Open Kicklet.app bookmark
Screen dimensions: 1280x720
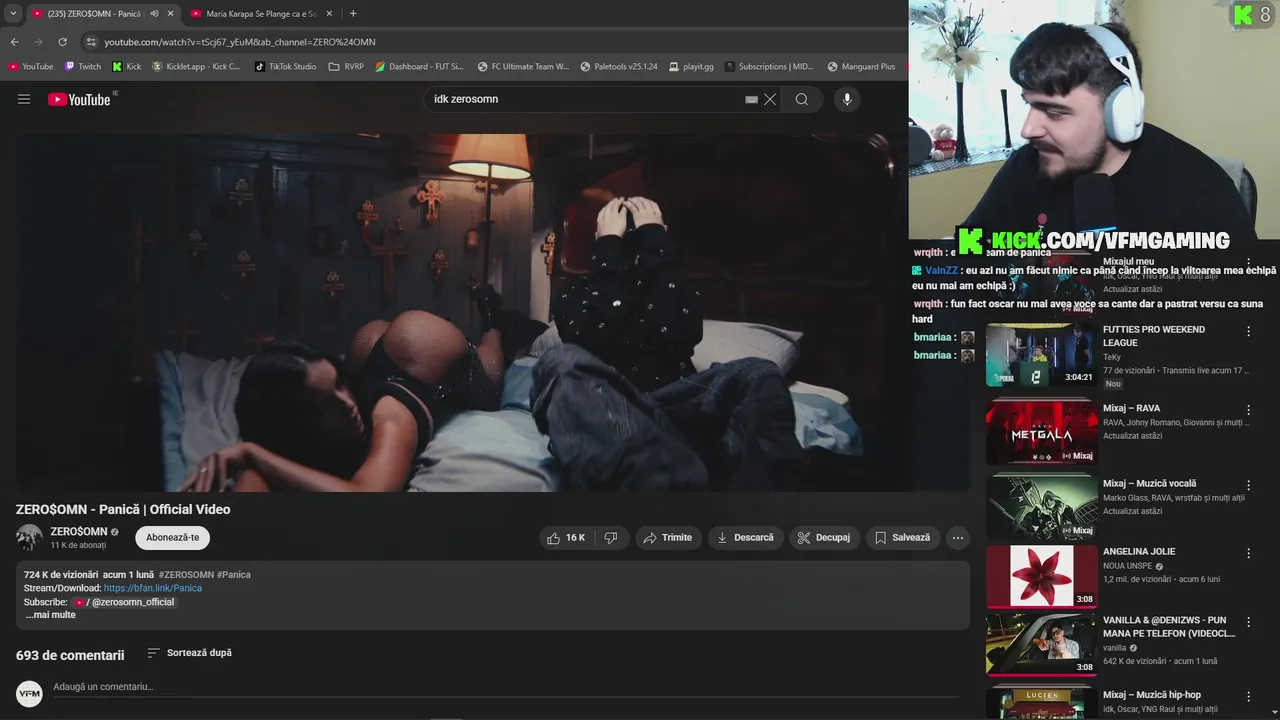click(196, 67)
